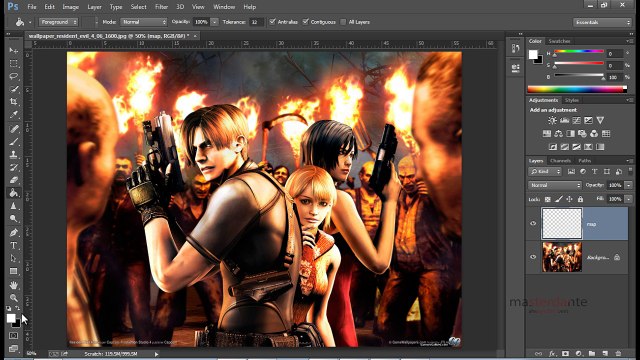Open the options bar Opacity slider arrow
Viewport: 640px width, 360px height.
(x=214, y=22)
